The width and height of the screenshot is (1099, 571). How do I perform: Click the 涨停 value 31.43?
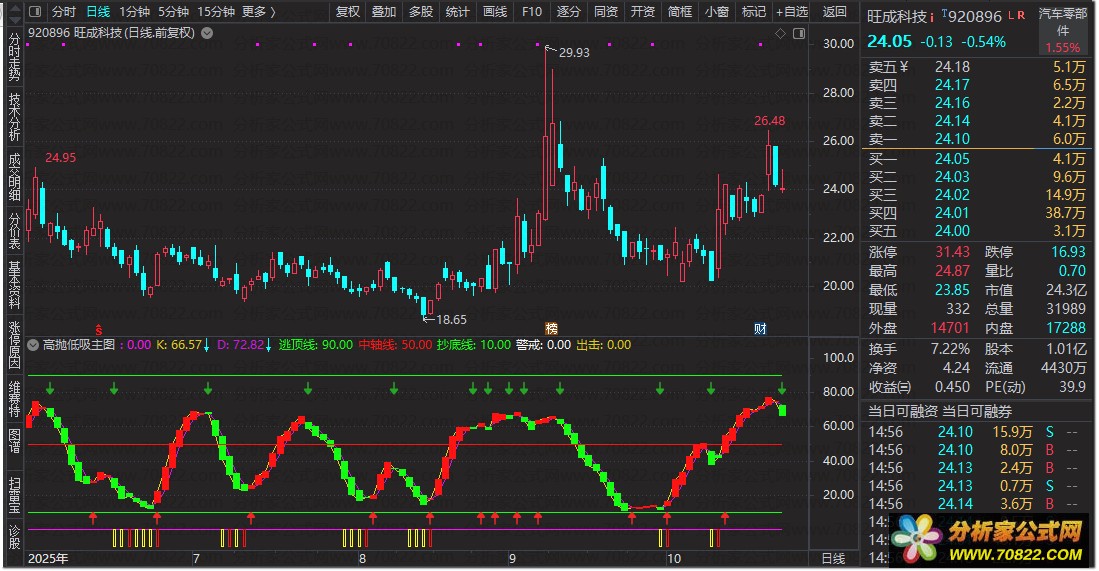[952, 252]
